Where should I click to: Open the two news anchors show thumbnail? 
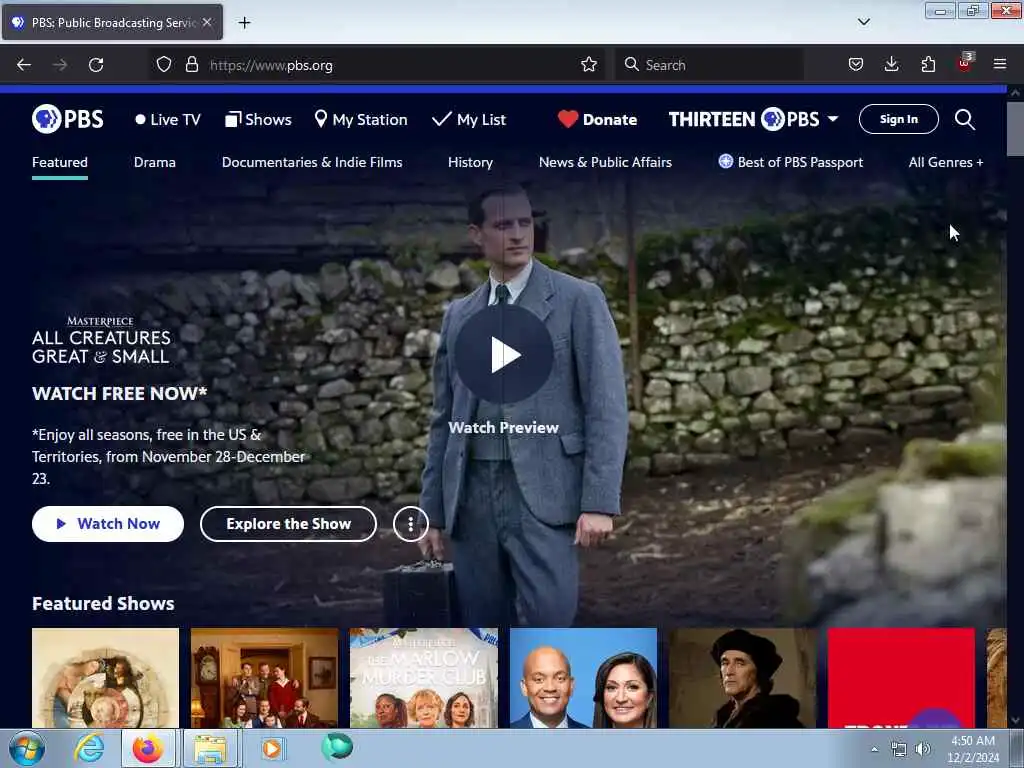click(583, 678)
